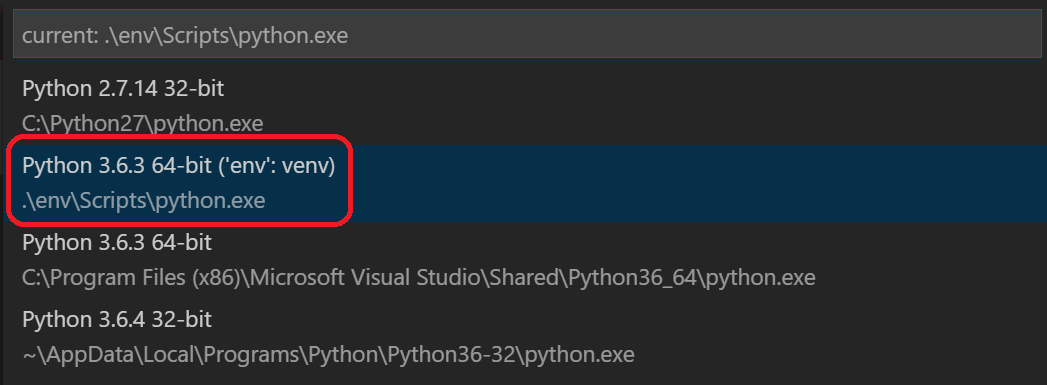Image resolution: width=1047 pixels, height=385 pixels.
Task: Activate the highlighted venv interpreter row
Action: tap(524, 183)
